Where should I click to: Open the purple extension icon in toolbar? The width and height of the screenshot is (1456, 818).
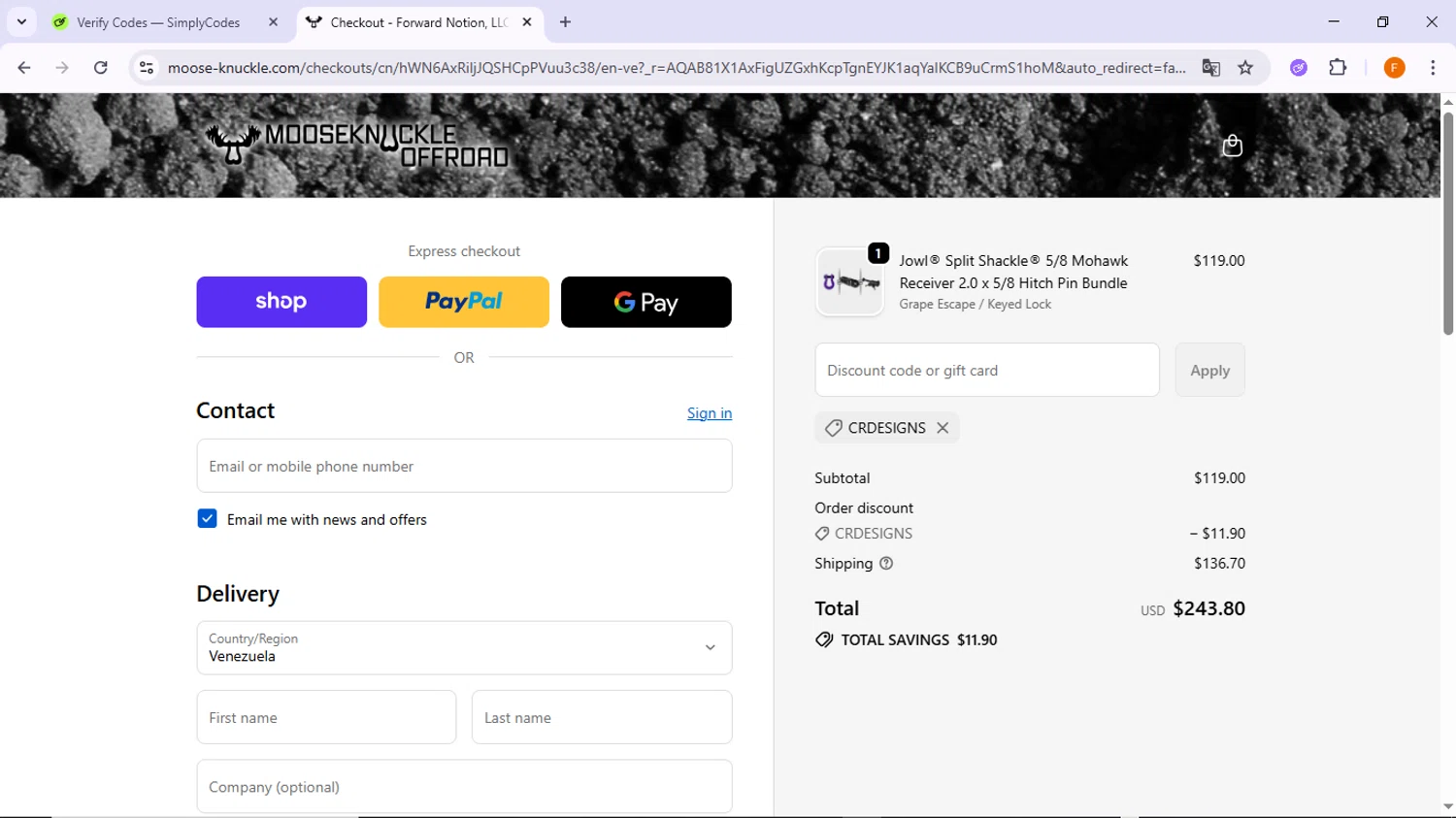(1299, 68)
